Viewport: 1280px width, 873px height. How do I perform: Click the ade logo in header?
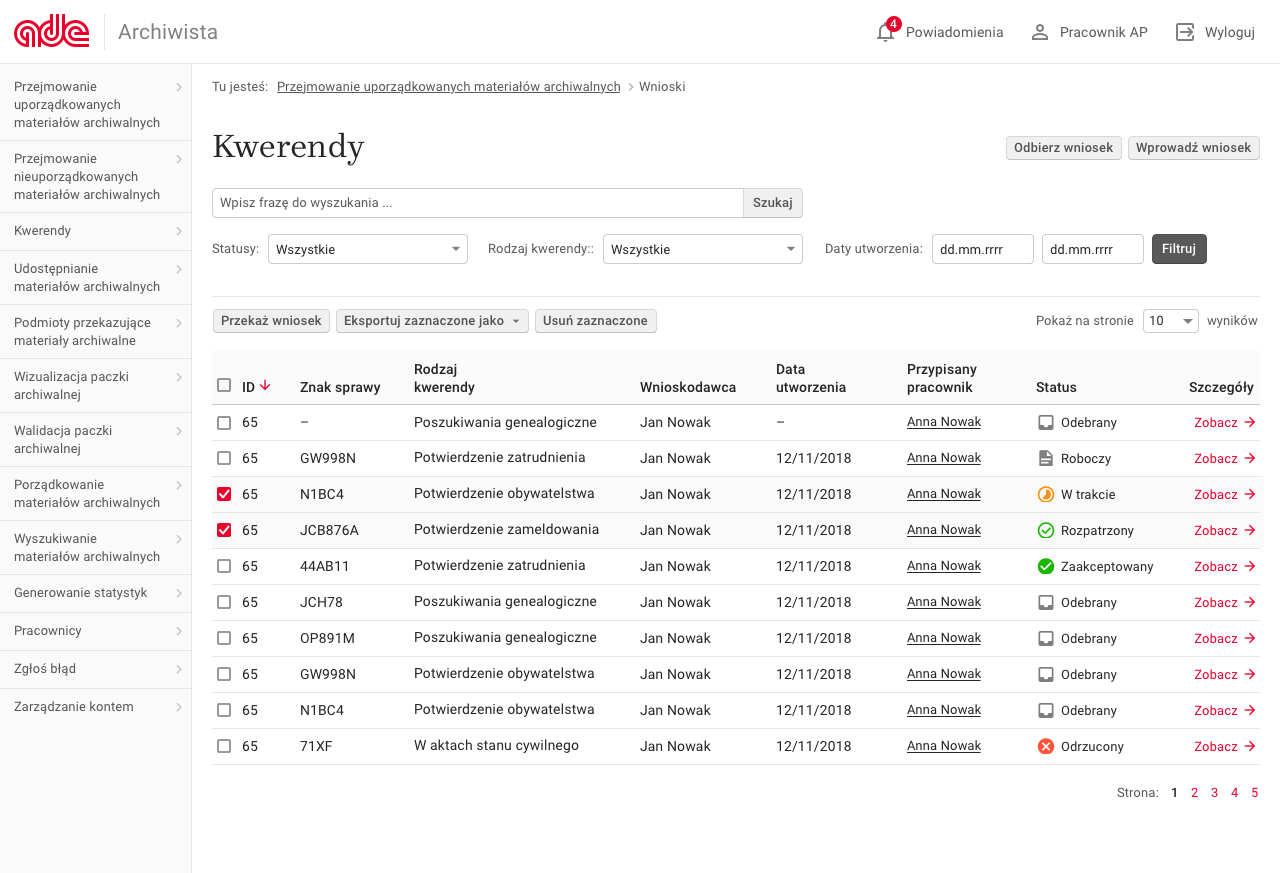click(52, 32)
